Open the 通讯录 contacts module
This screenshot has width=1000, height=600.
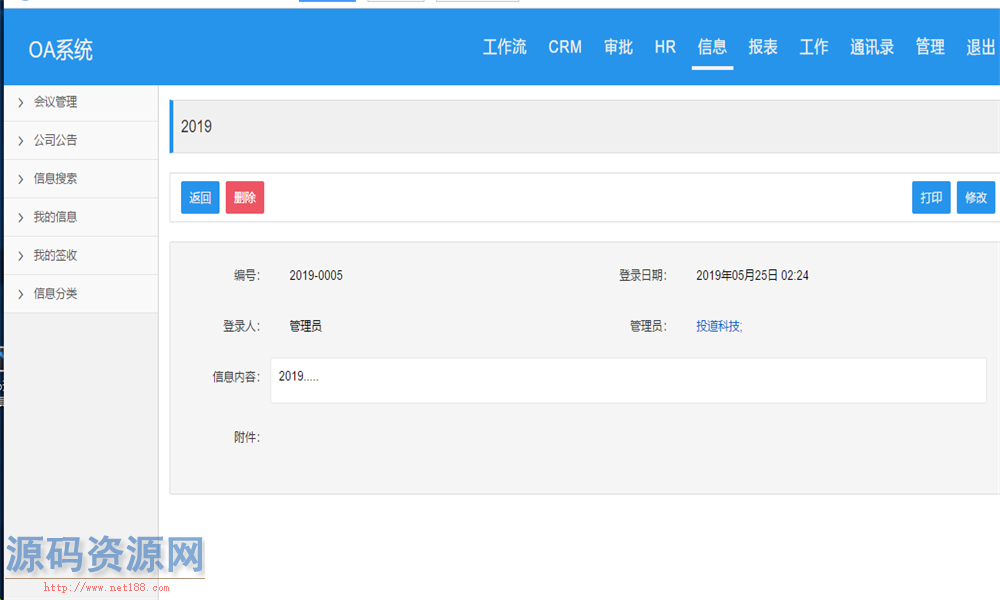[x=871, y=46]
